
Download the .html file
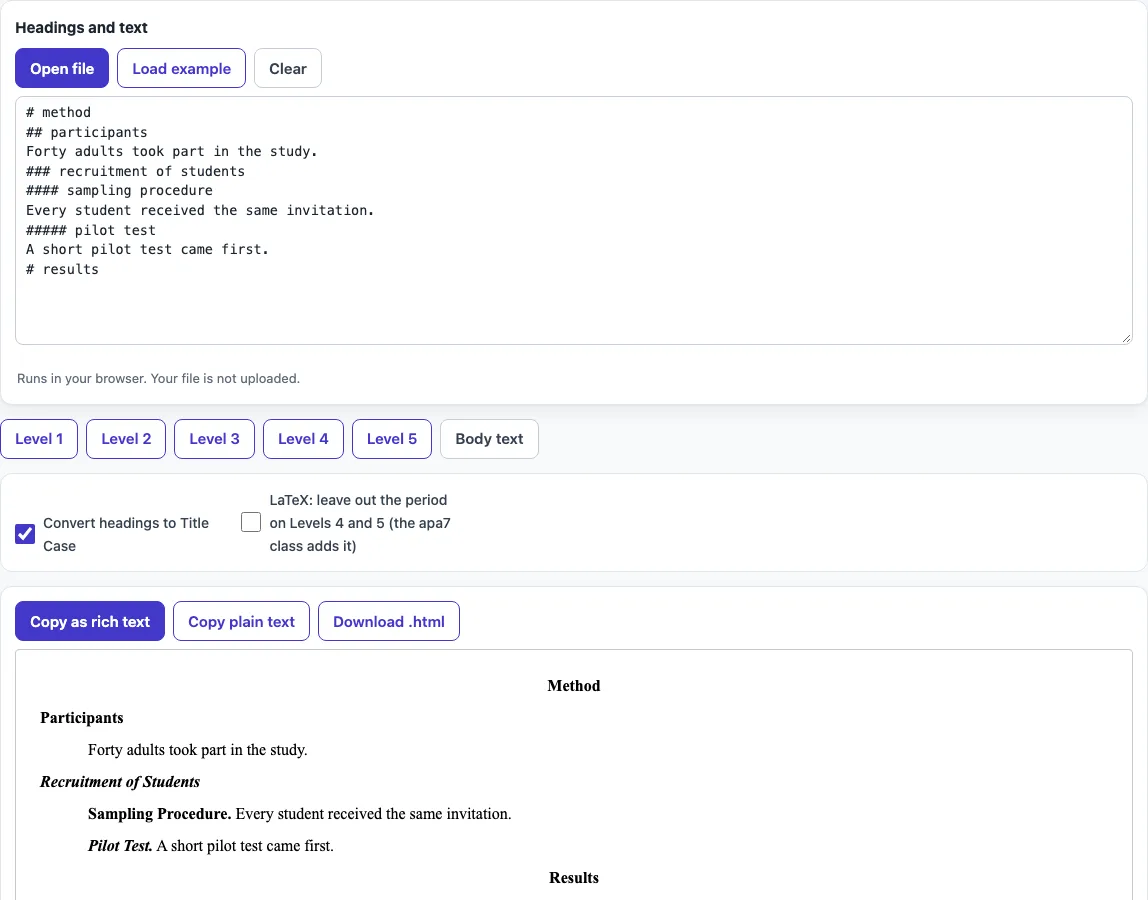pos(389,621)
